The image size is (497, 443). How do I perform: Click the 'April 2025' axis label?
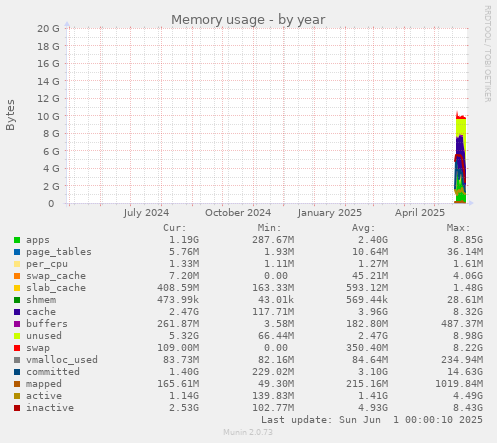420,213
